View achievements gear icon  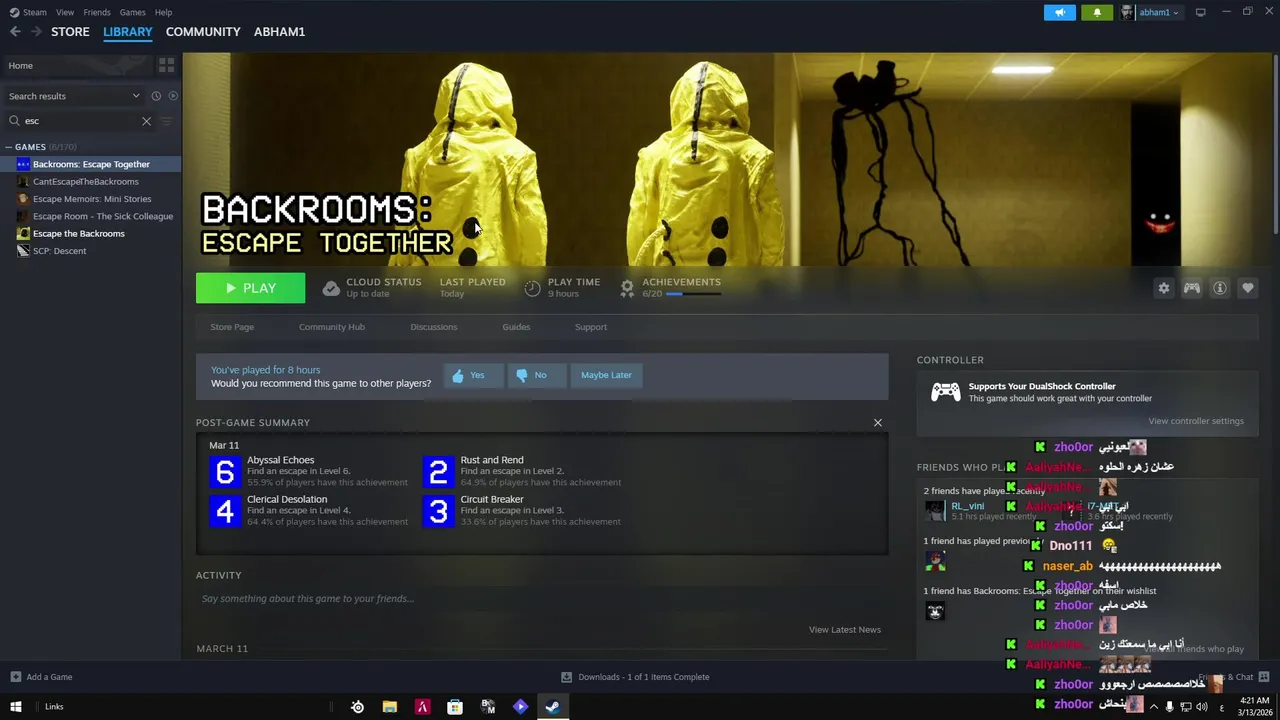627,288
